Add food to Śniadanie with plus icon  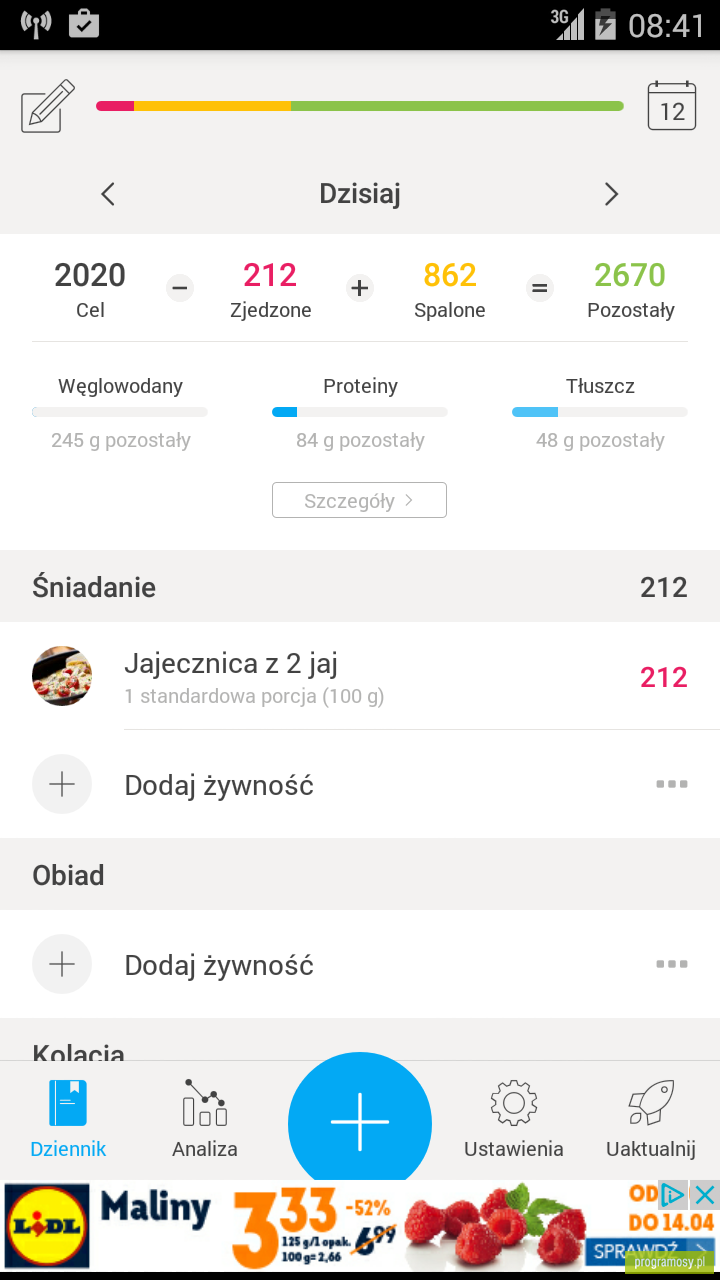62,784
